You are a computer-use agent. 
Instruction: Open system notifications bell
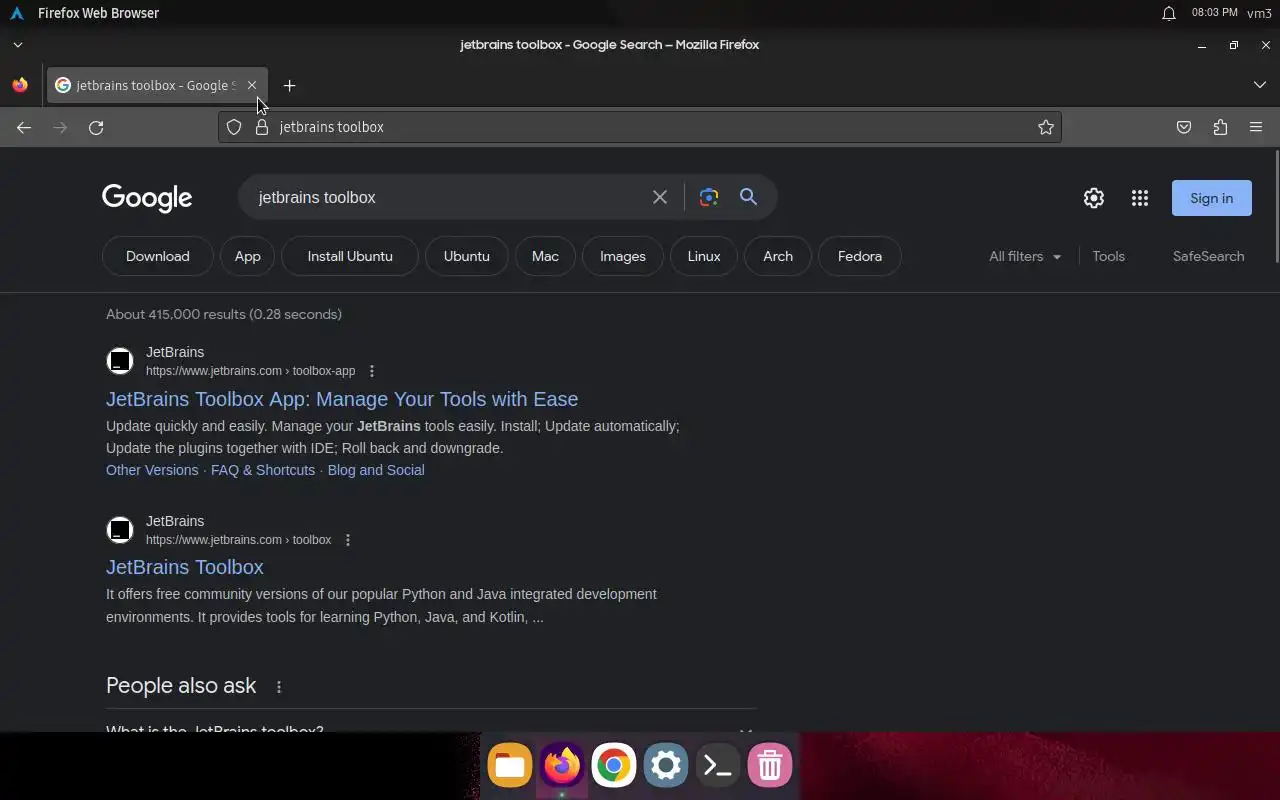coord(1168,13)
